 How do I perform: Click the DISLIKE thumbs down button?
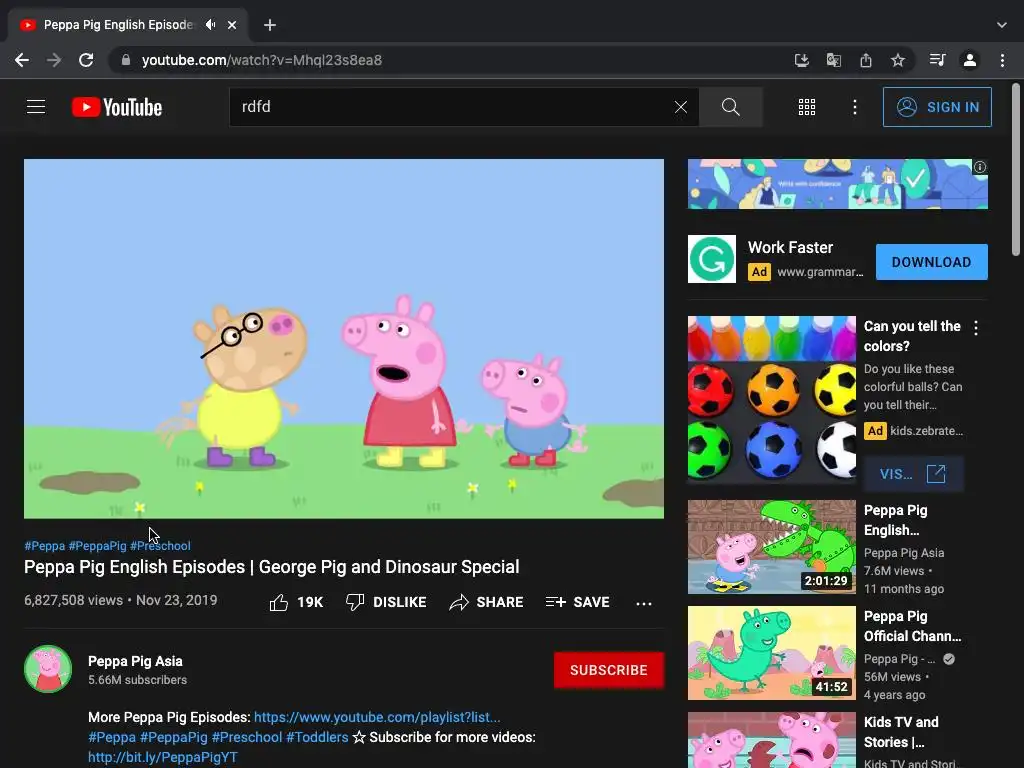pos(386,602)
